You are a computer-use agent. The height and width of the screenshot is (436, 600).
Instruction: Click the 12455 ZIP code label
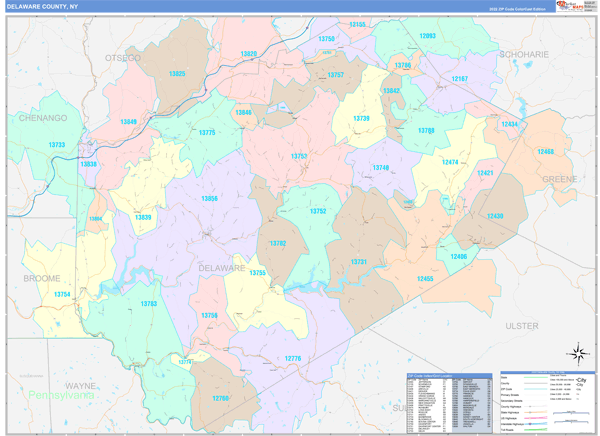coord(426,278)
